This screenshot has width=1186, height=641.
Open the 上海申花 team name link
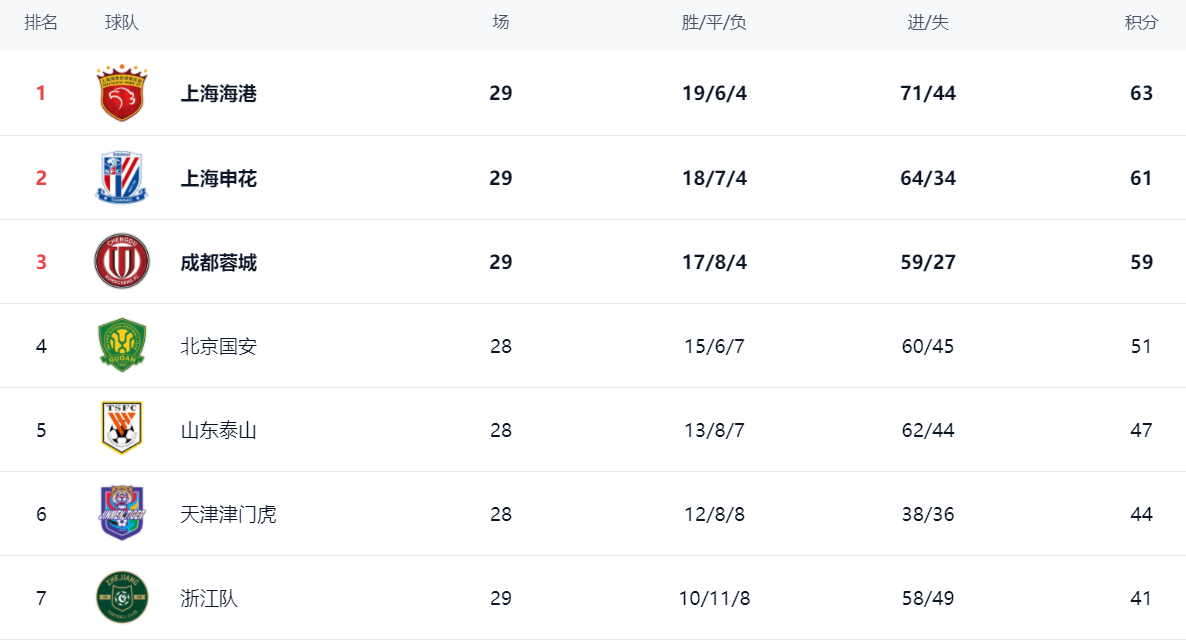(218, 179)
